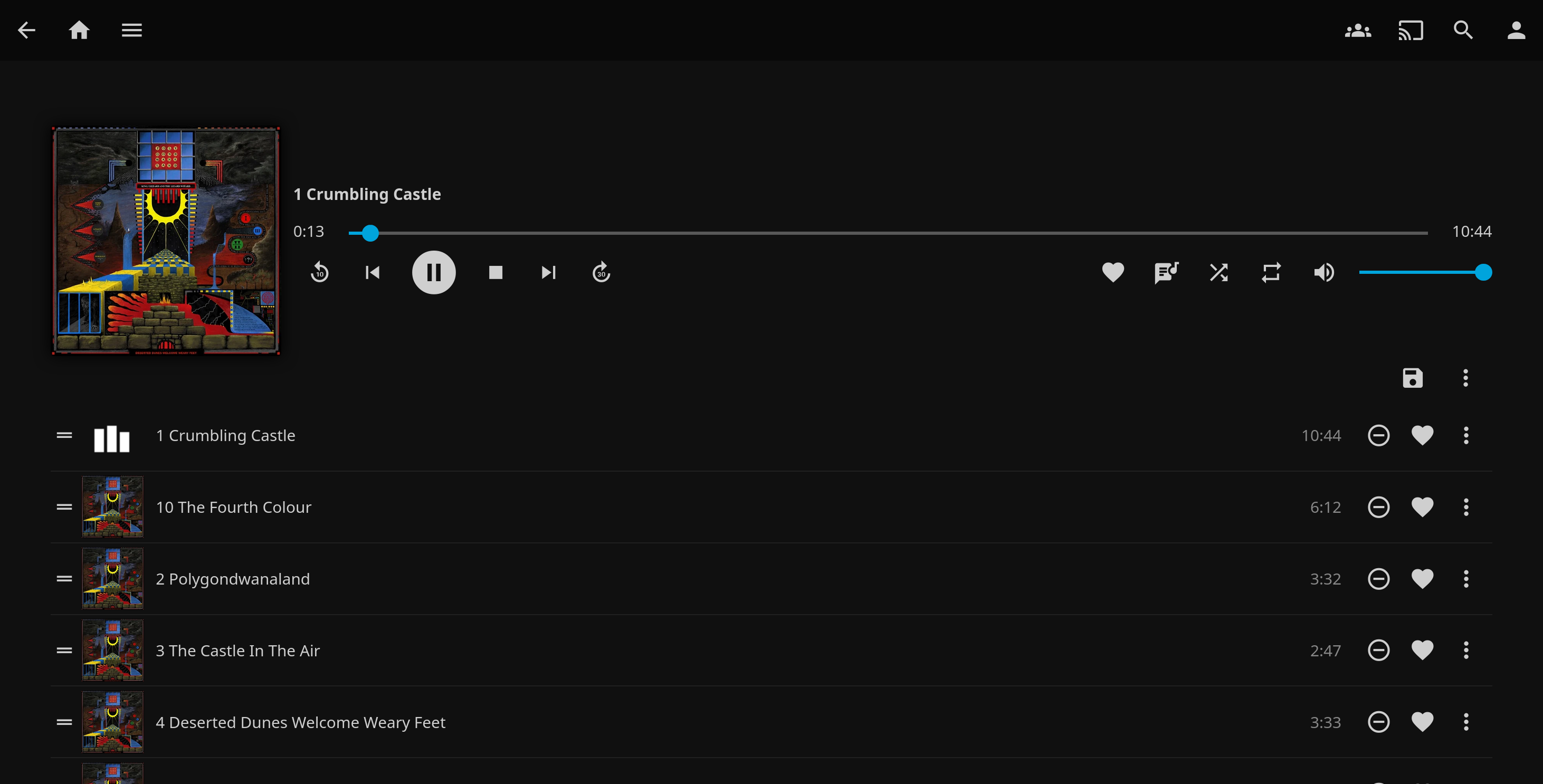
Task: Skip back 10 seconds
Action: (320, 273)
